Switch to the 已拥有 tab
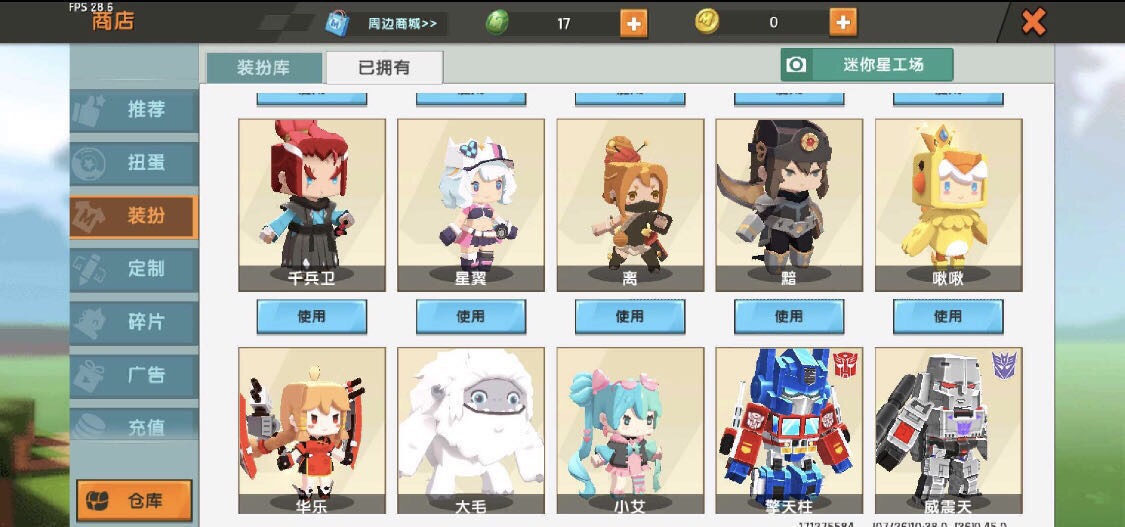The image size is (1125, 527). (x=385, y=67)
